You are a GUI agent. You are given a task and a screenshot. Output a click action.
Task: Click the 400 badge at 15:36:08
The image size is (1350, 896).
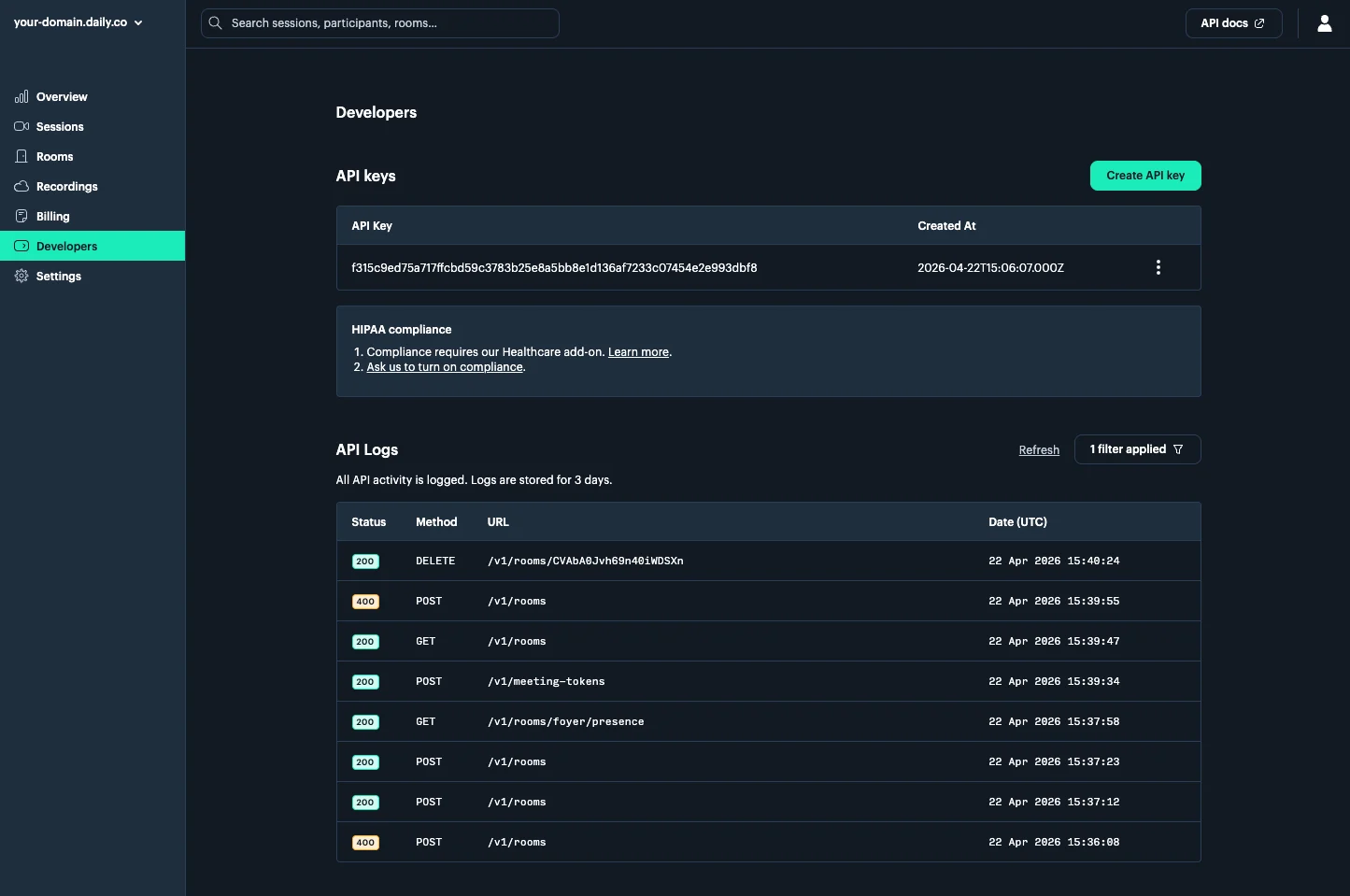point(365,843)
